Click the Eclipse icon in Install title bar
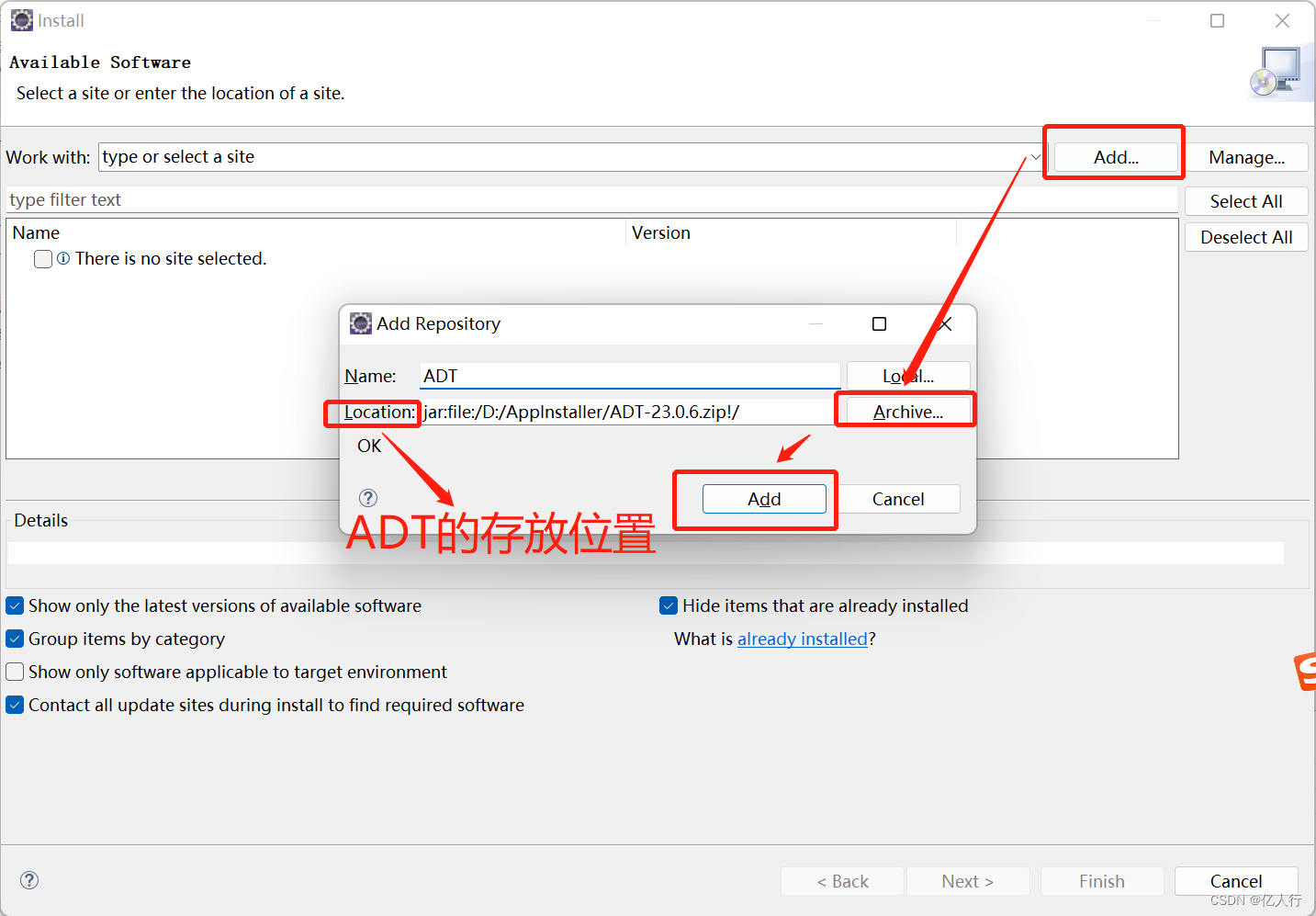The height and width of the screenshot is (916, 1316). tap(22, 20)
